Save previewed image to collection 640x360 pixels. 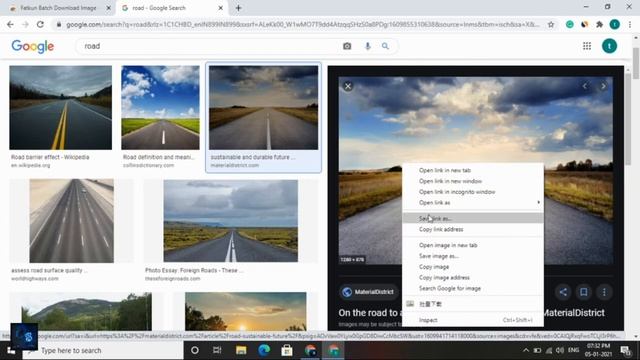(584, 292)
